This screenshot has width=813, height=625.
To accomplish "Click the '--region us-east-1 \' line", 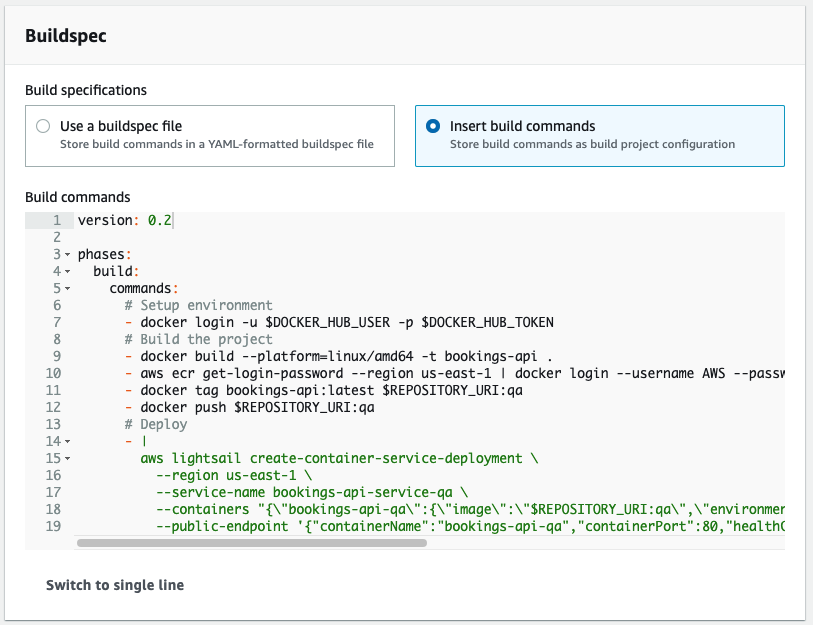I will click(x=234, y=476).
